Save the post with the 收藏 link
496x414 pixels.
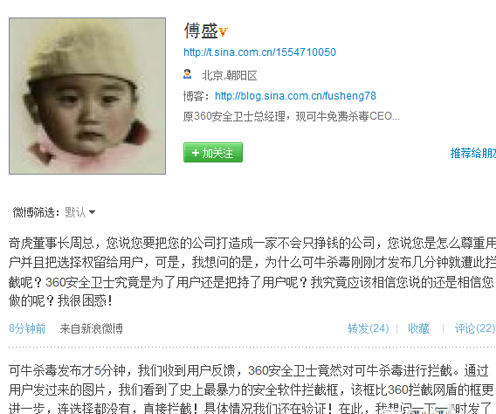coord(419,329)
